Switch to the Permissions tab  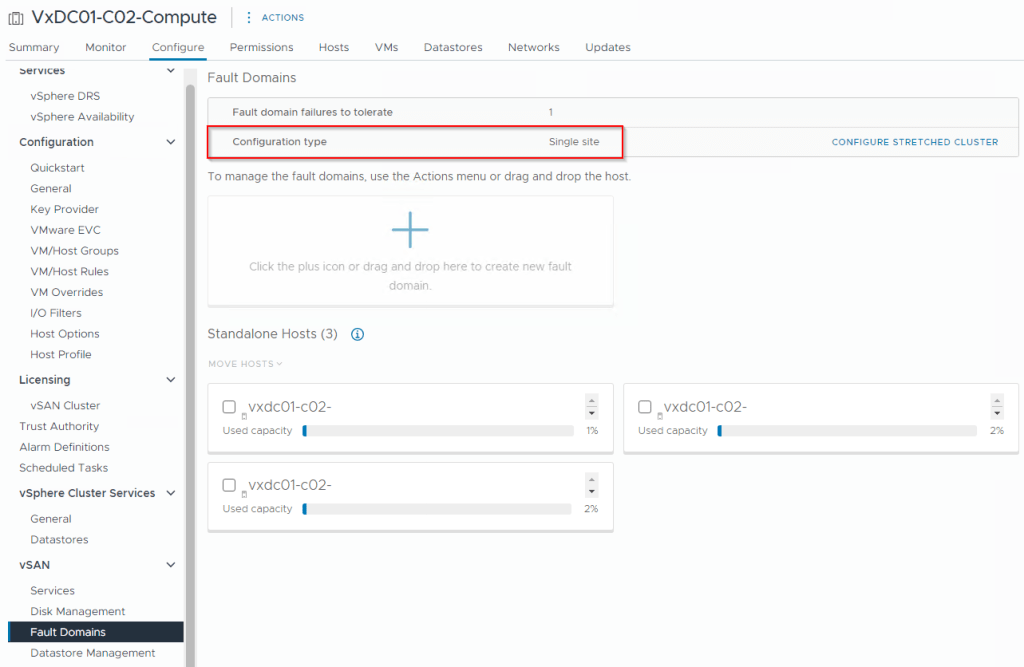pyautogui.click(x=261, y=47)
